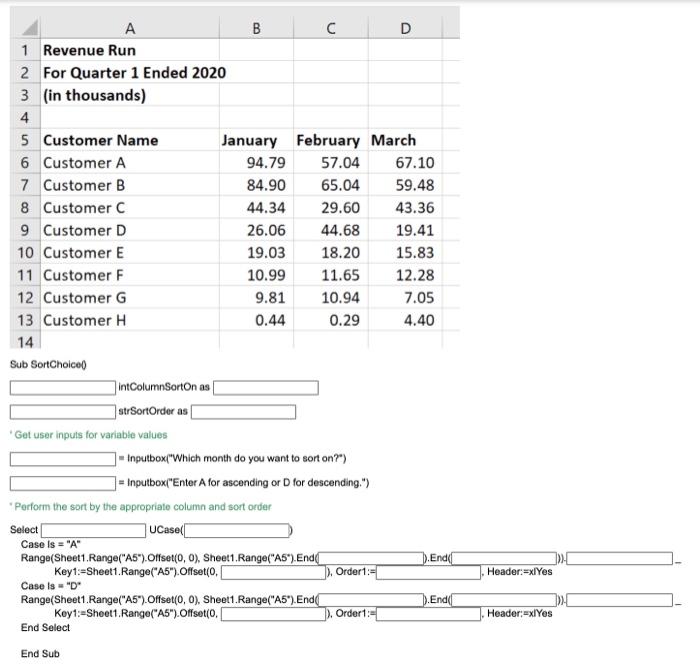The width and height of the screenshot is (700, 667).
Task: Click the 'Customer F' cell
Action: pos(130,275)
